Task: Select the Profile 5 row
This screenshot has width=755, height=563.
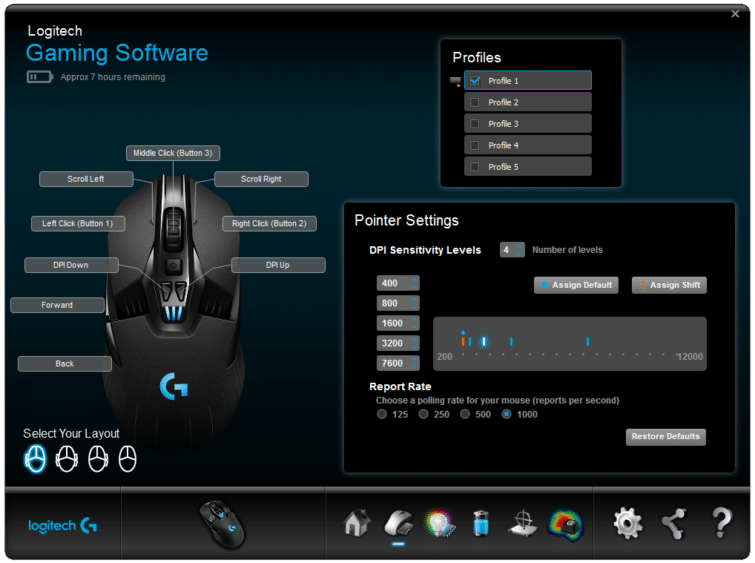Action: point(528,167)
